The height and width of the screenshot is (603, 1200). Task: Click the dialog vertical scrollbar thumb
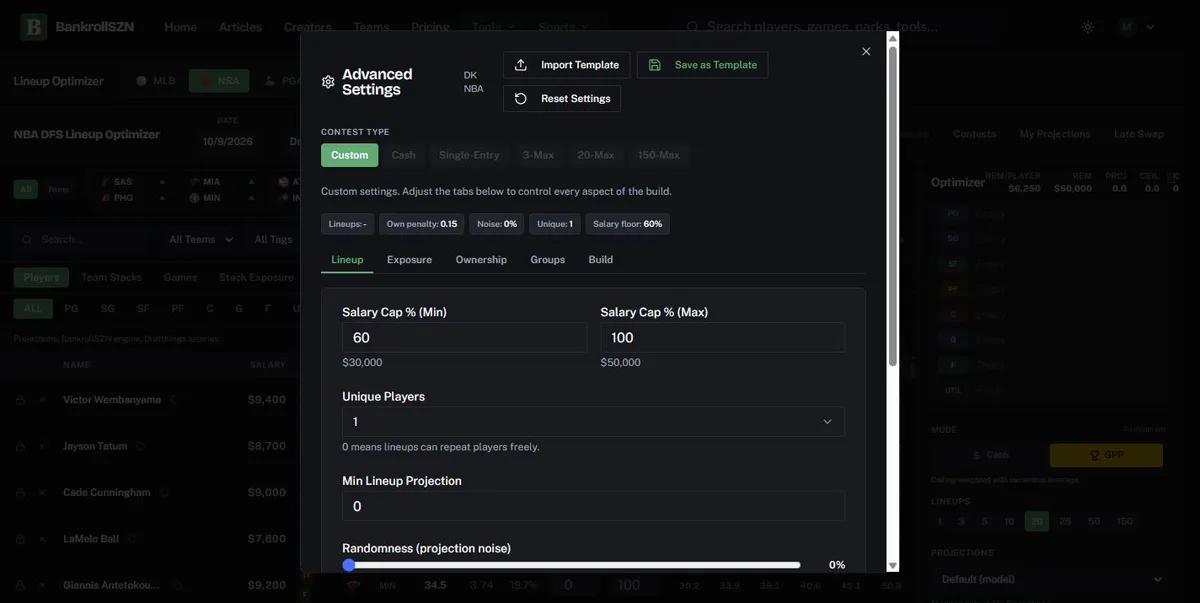pyautogui.click(x=893, y=207)
